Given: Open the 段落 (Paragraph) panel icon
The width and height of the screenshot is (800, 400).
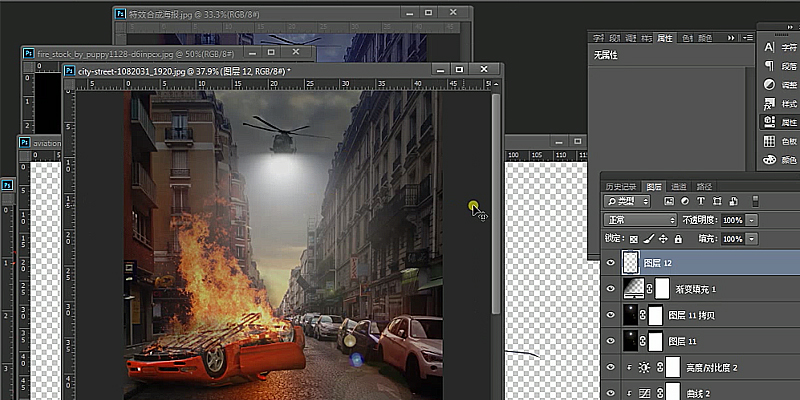Looking at the screenshot, I should tap(769, 66).
